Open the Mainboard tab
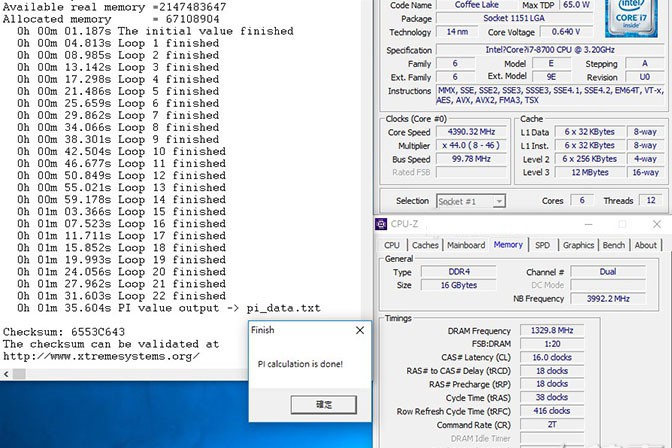The image size is (672, 448). (x=466, y=245)
